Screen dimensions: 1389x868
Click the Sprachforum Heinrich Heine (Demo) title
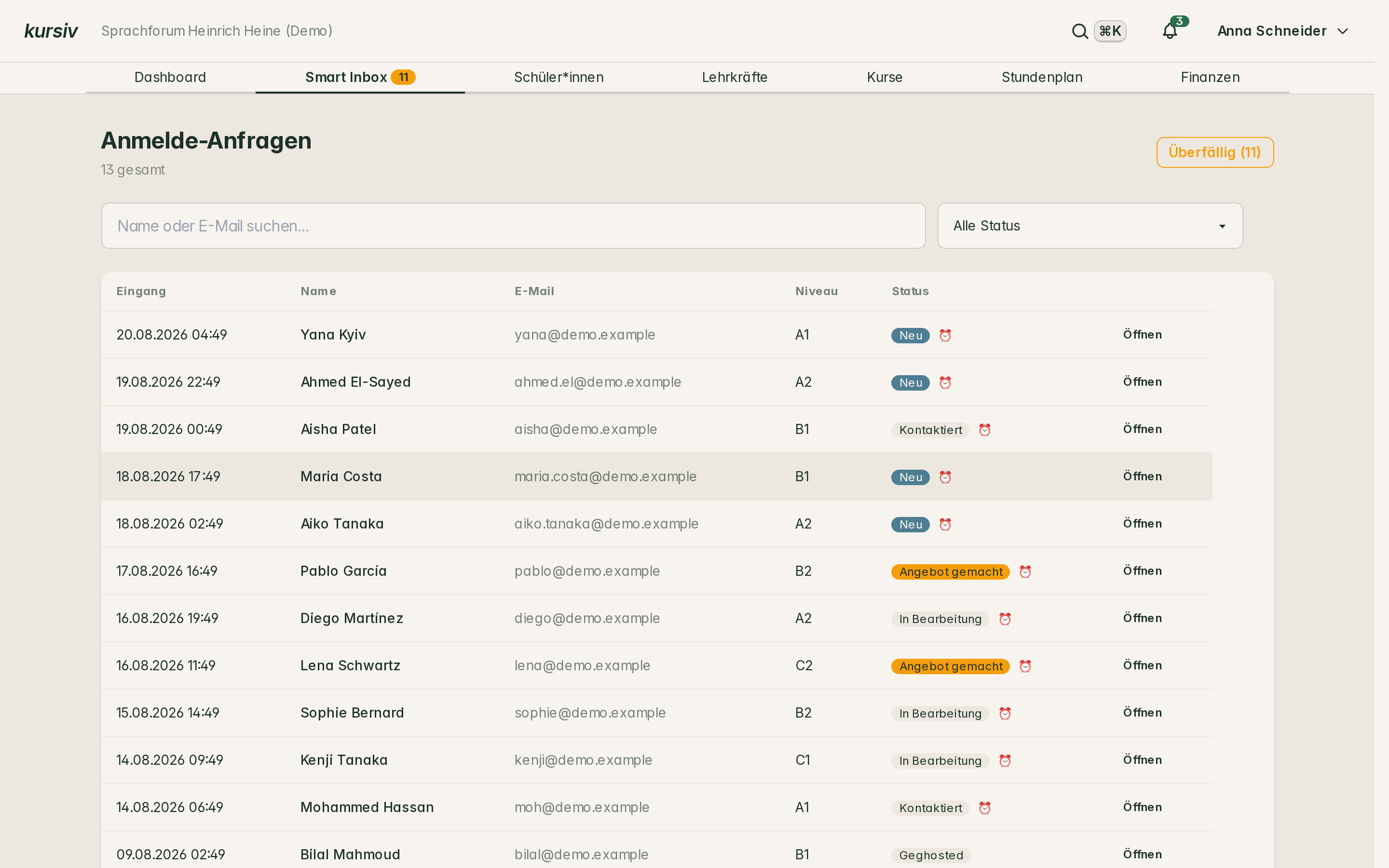point(217,31)
